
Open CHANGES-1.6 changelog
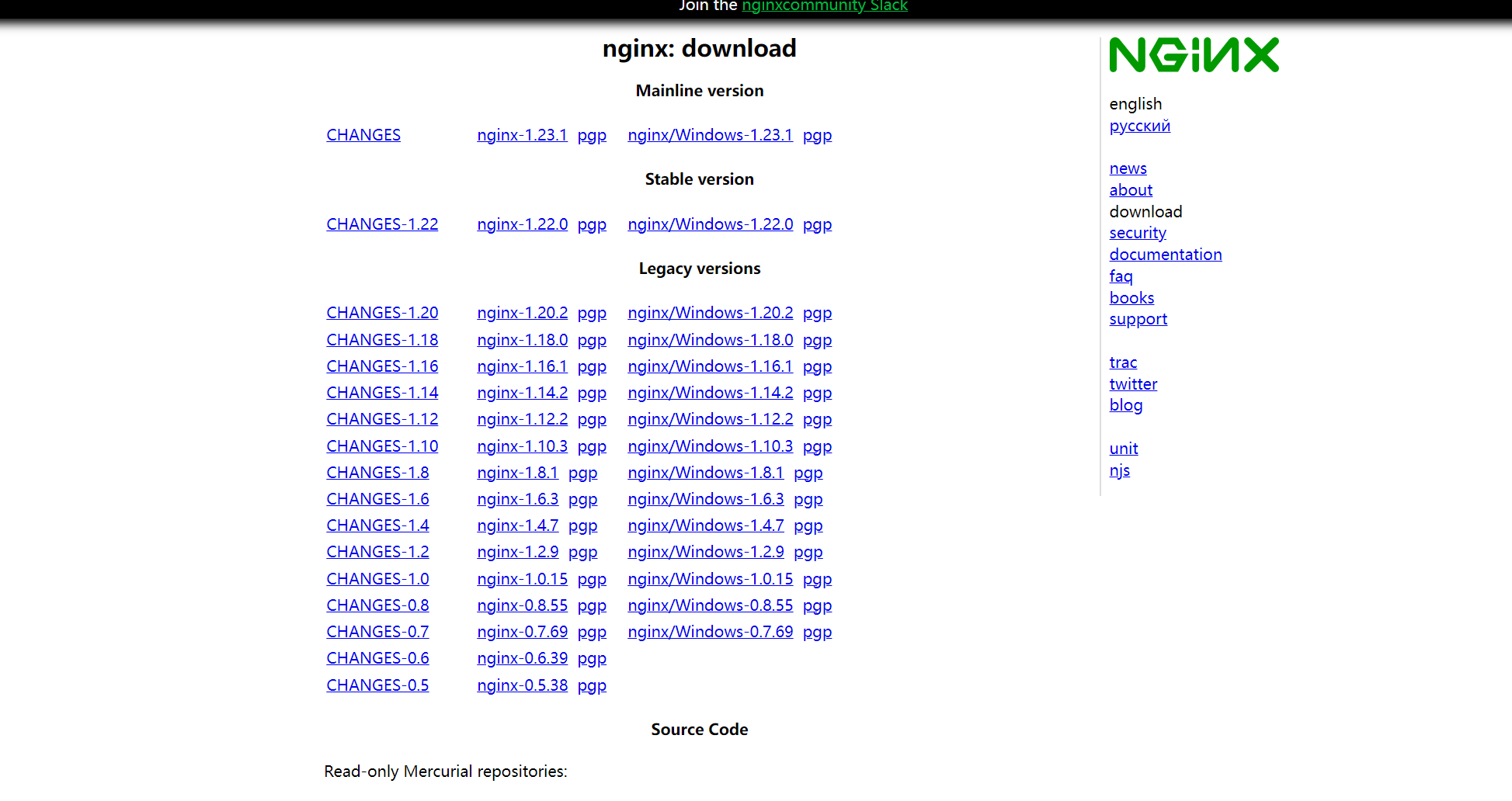377,499
